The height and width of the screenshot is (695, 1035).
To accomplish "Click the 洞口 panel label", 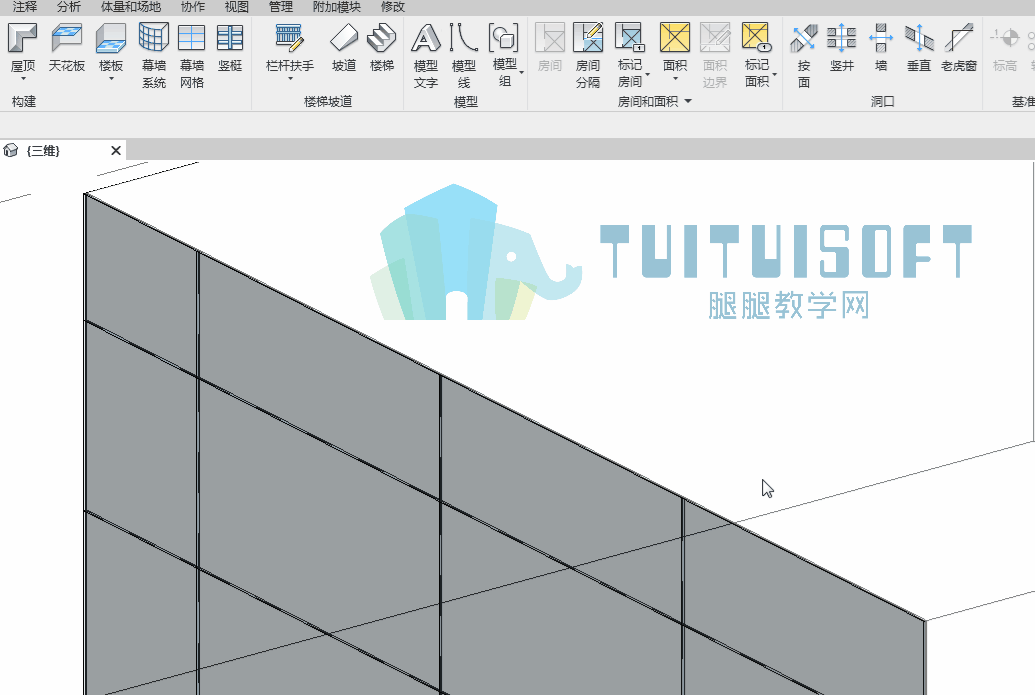I will pos(882,101).
